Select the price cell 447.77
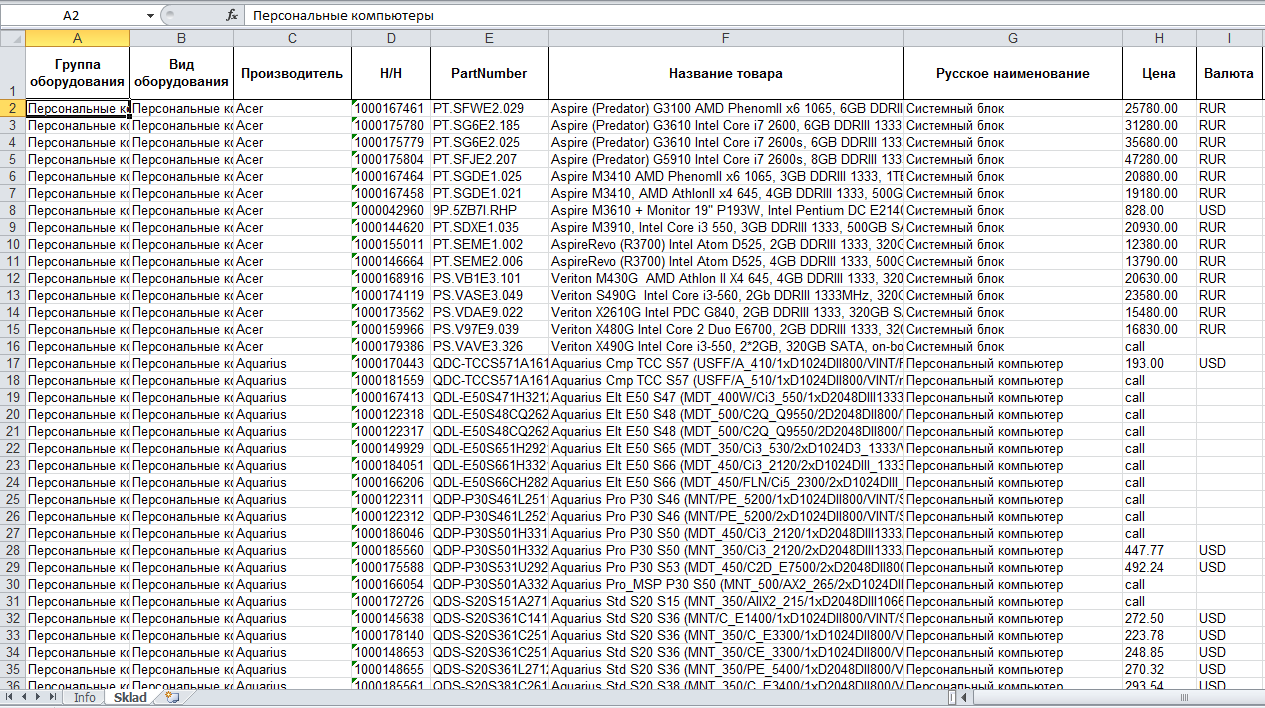The width and height of the screenshot is (1265, 708). pyautogui.click(x=1159, y=550)
